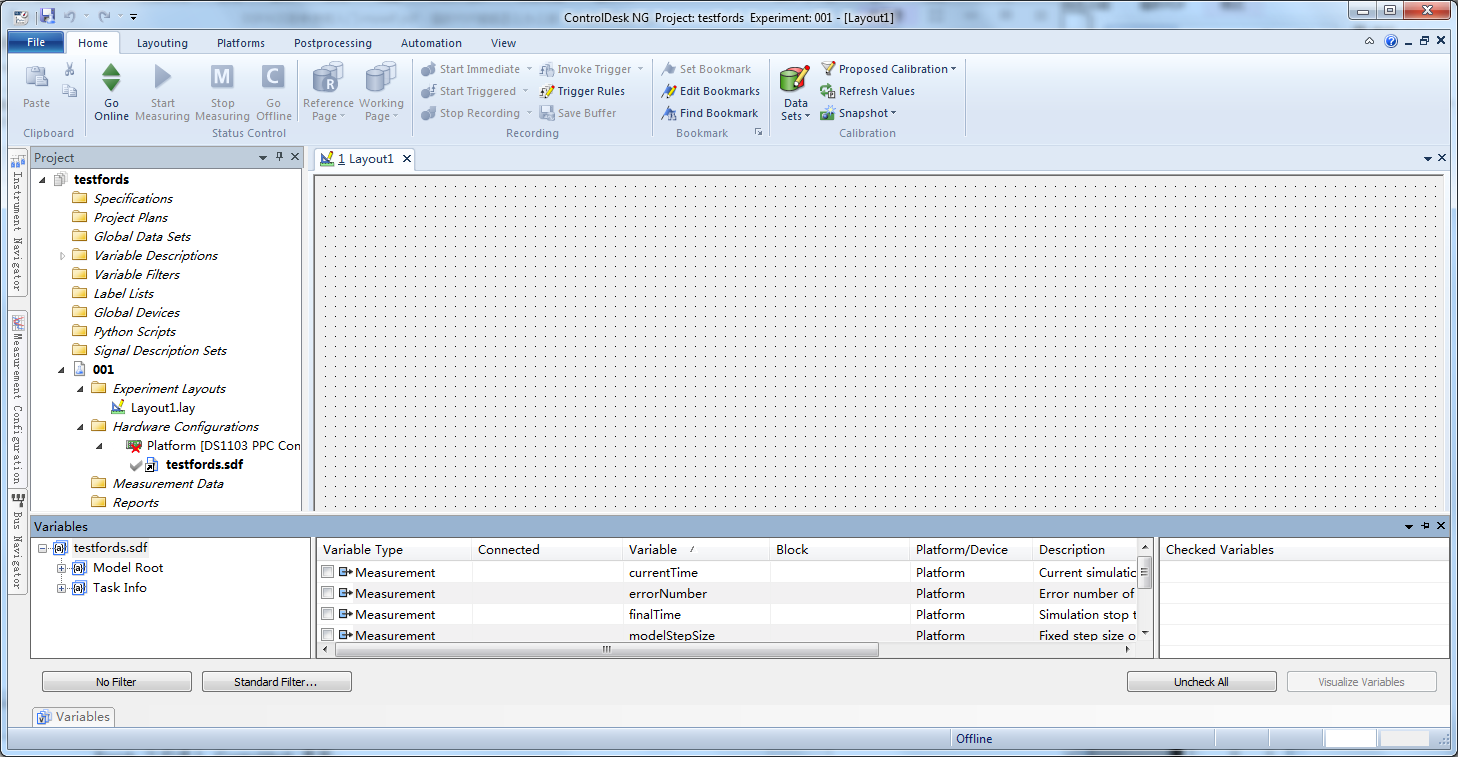The width and height of the screenshot is (1458, 757).
Task: Click Find Bookmark
Action: tap(709, 113)
